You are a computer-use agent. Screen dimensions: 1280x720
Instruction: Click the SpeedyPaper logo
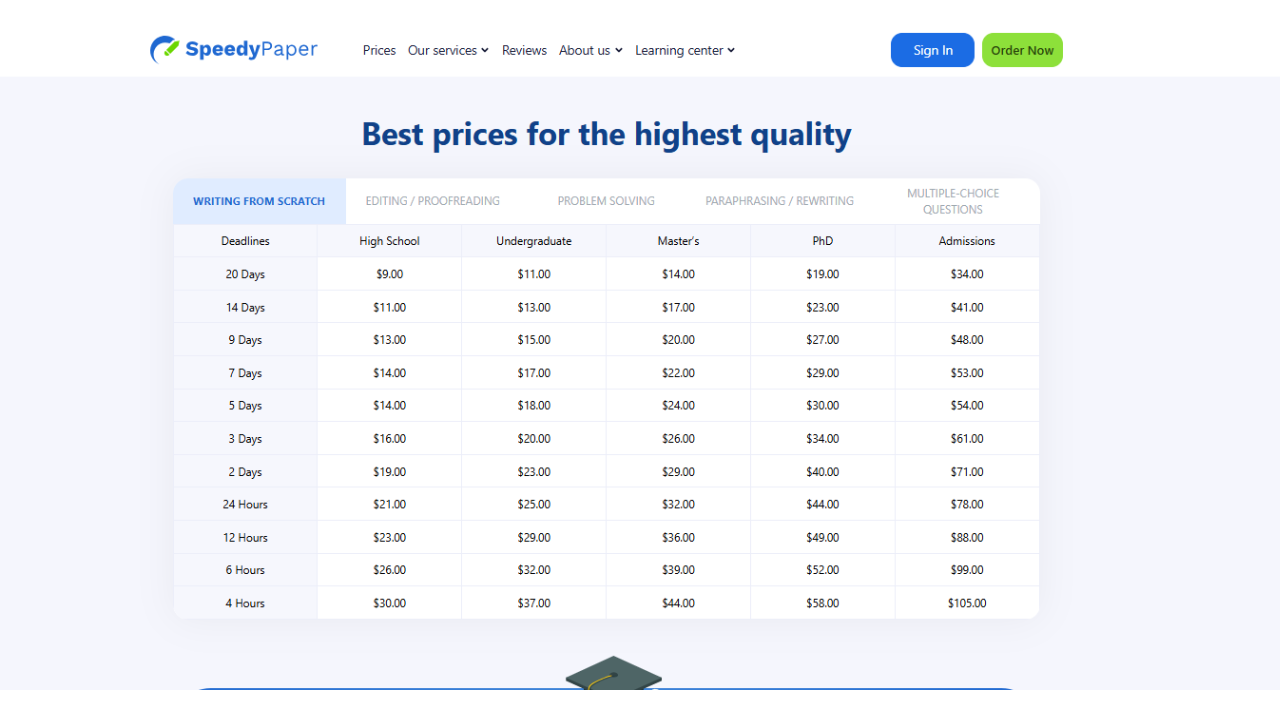(x=234, y=49)
